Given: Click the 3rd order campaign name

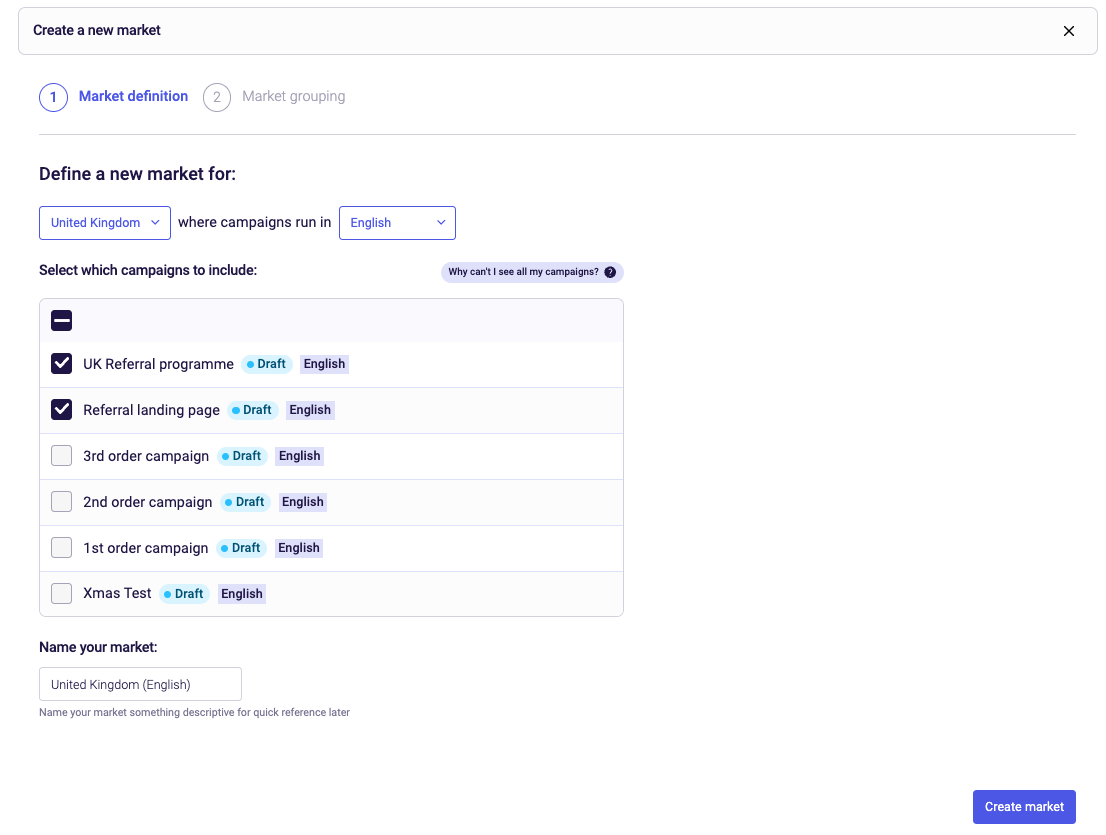Looking at the screenshot, I should tap(146, 456).
